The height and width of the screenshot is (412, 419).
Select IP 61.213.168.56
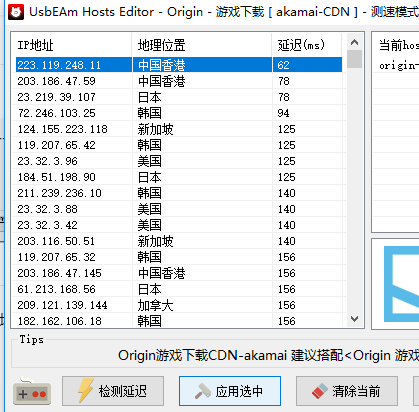click(x=56, y=289)
